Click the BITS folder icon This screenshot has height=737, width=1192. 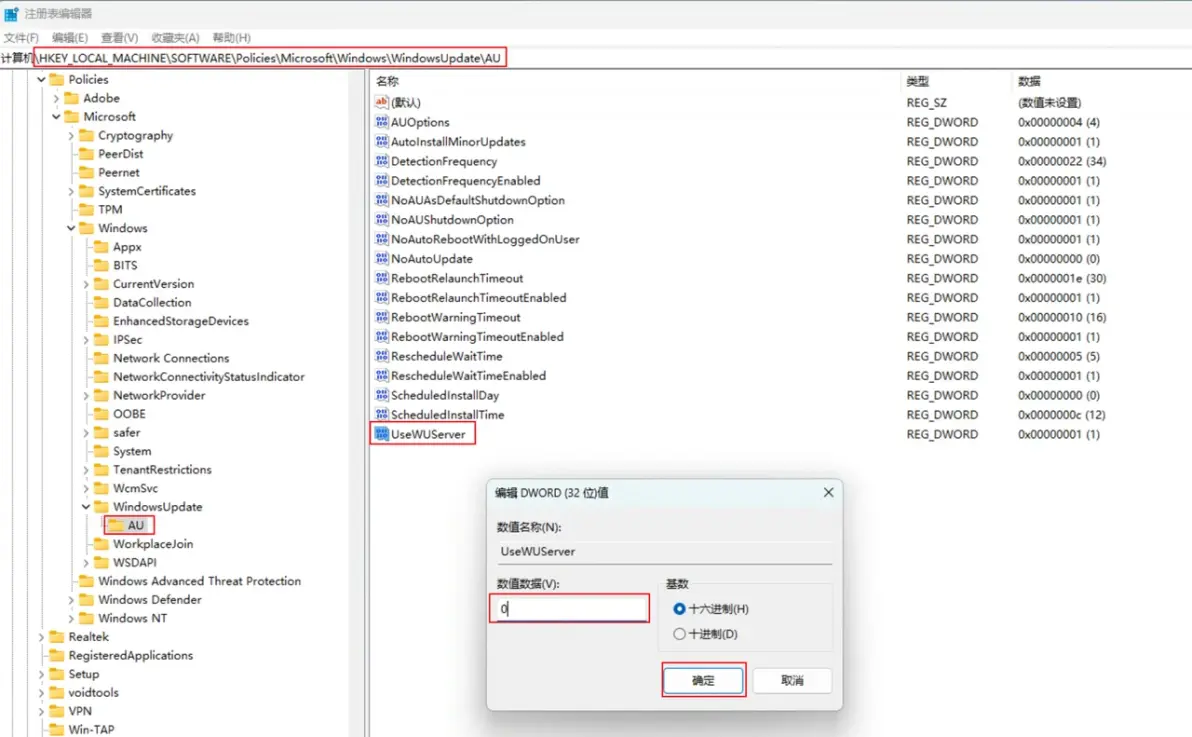(101, 265)
